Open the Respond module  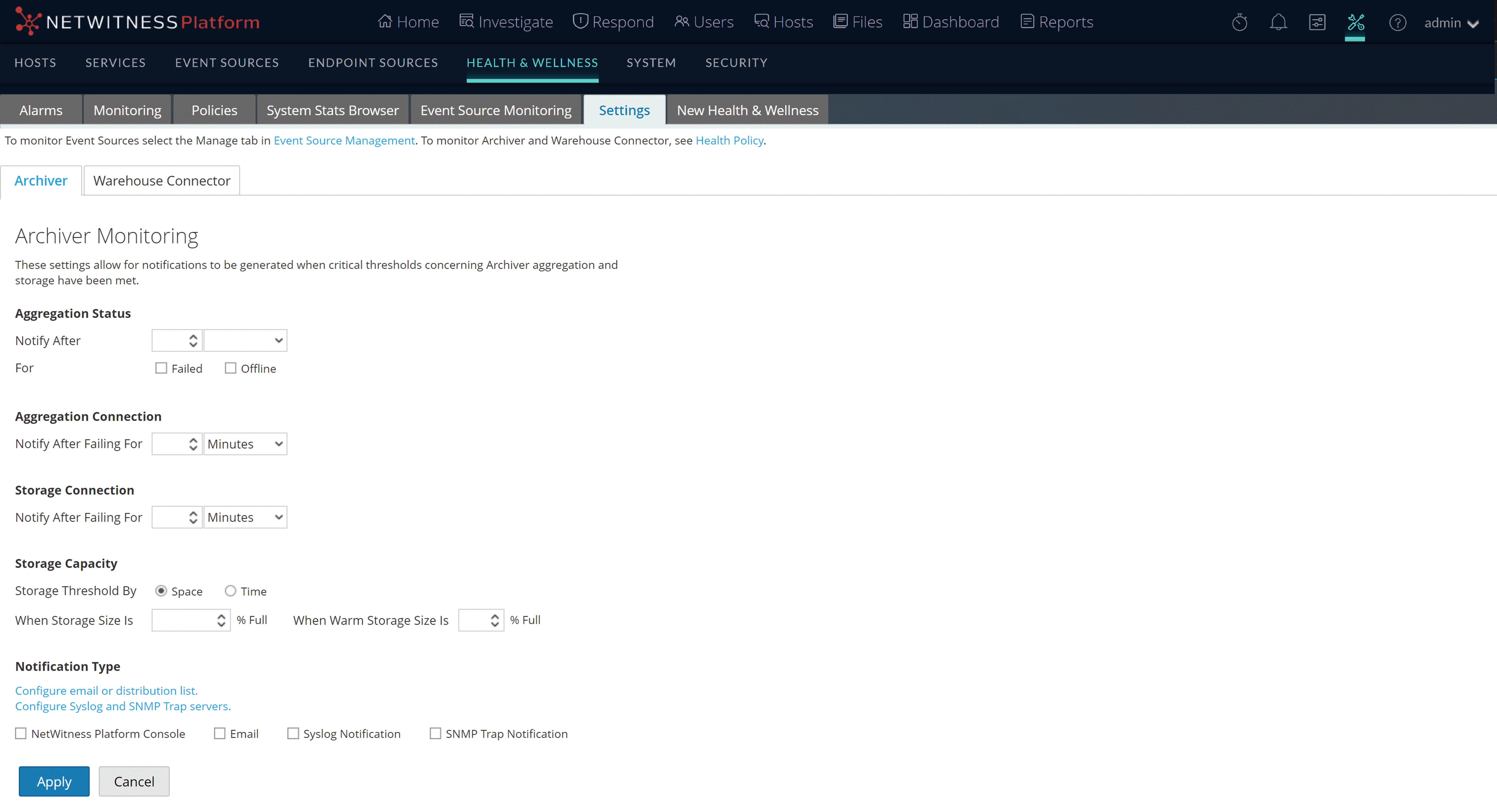pyautogui.click(x=613, y=22)
